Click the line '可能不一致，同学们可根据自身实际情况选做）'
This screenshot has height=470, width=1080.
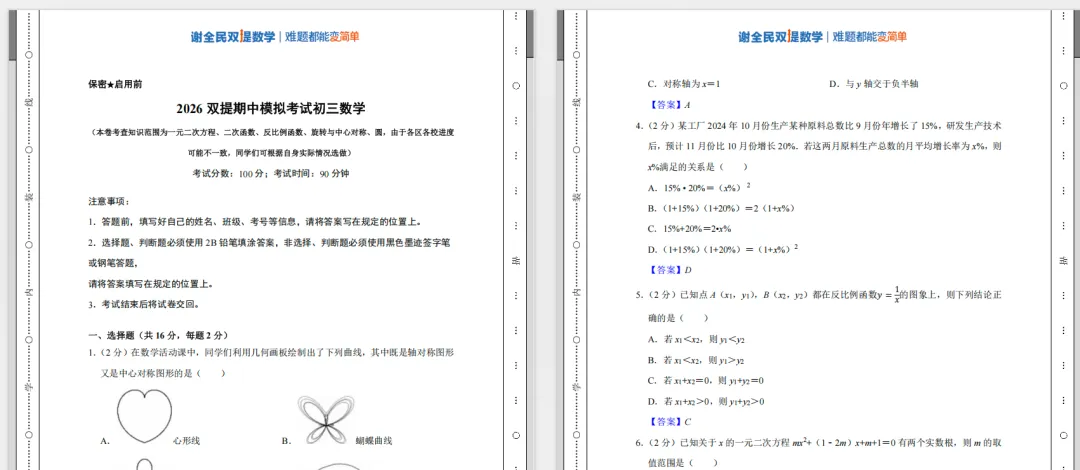pos(271,152)
